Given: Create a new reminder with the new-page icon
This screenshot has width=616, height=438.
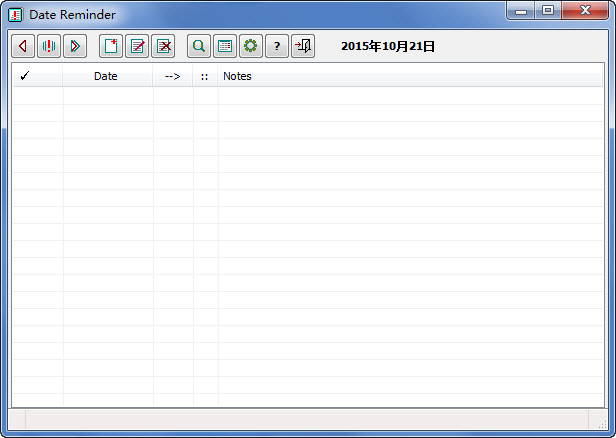Looking at the screenshot, I should [x=111, y=46].
